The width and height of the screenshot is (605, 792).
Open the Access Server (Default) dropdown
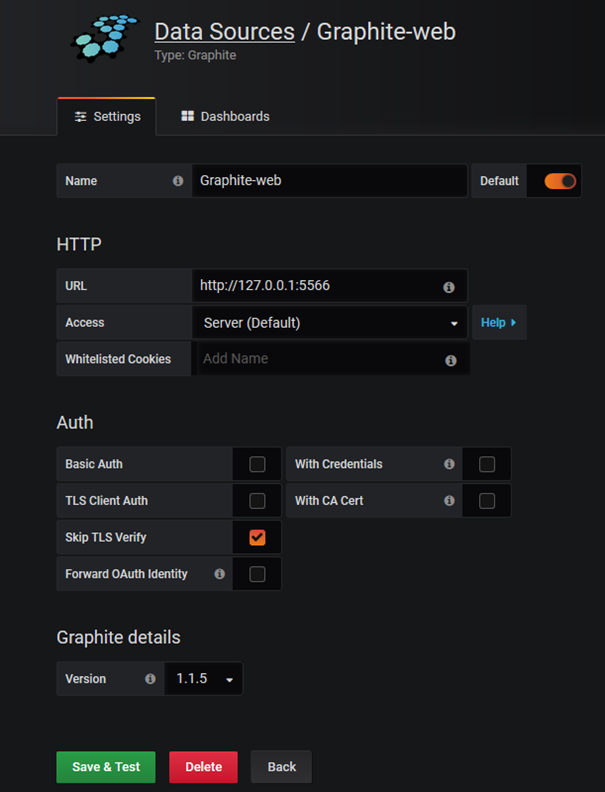(x=330, y=323)
